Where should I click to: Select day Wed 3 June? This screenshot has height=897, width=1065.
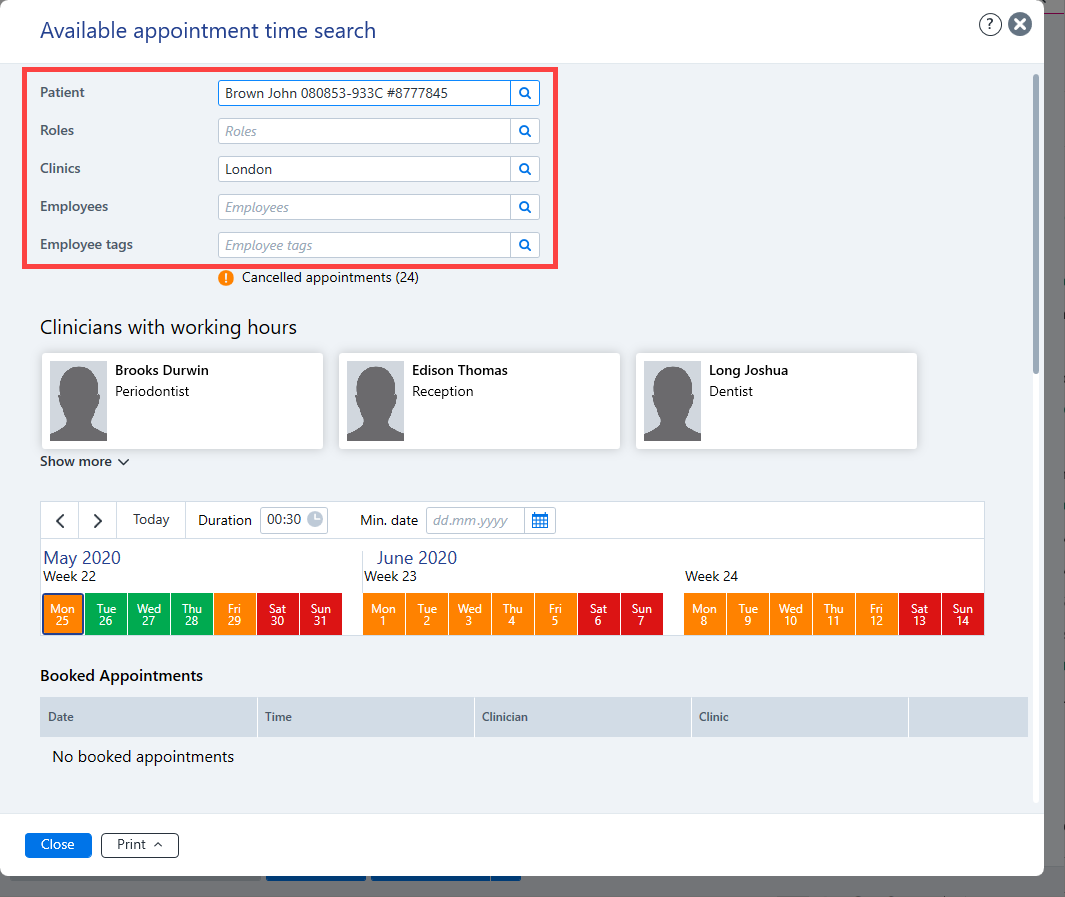(x=469, y=615)
